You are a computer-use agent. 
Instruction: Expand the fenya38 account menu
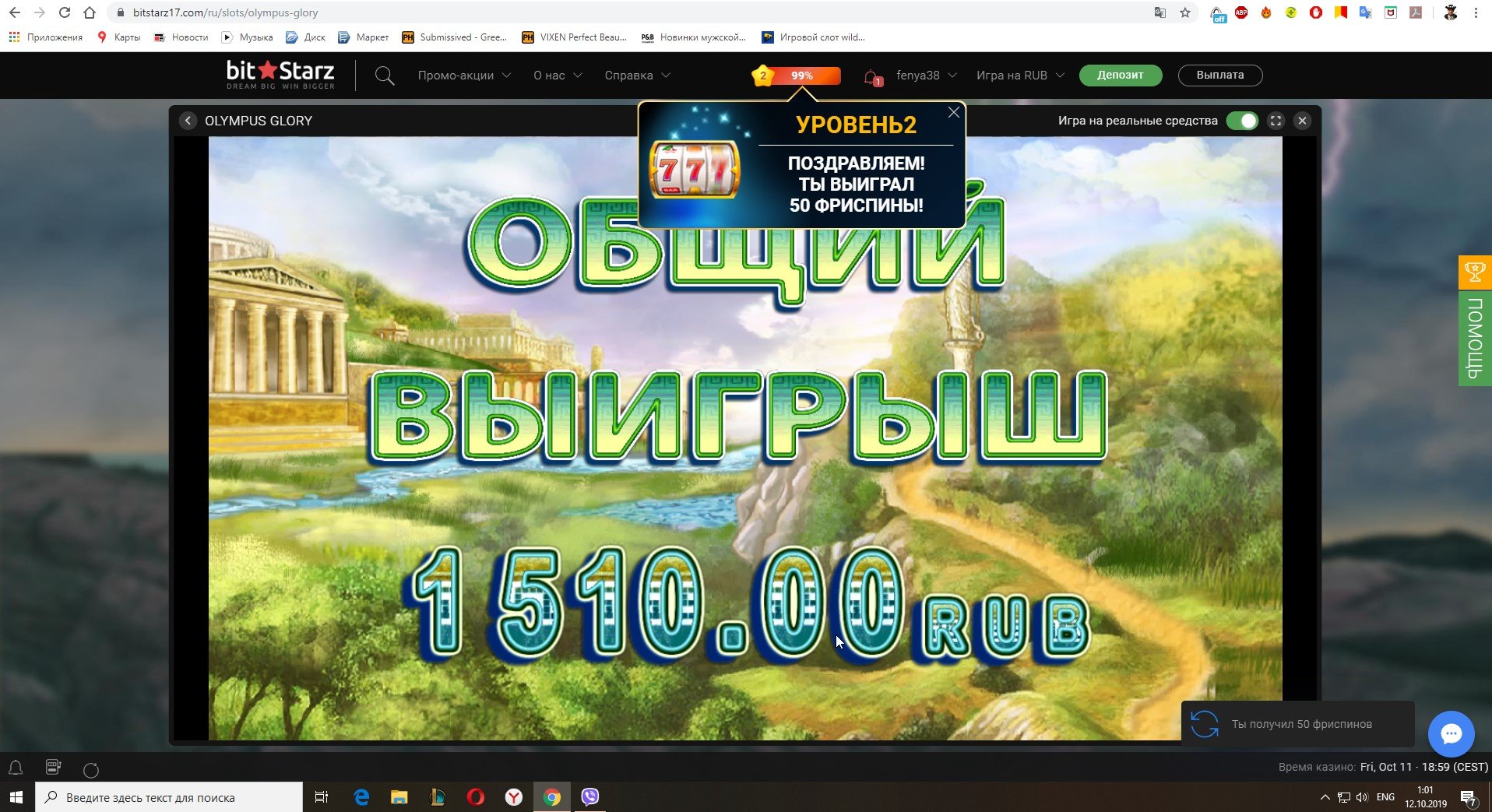[926, 76]
